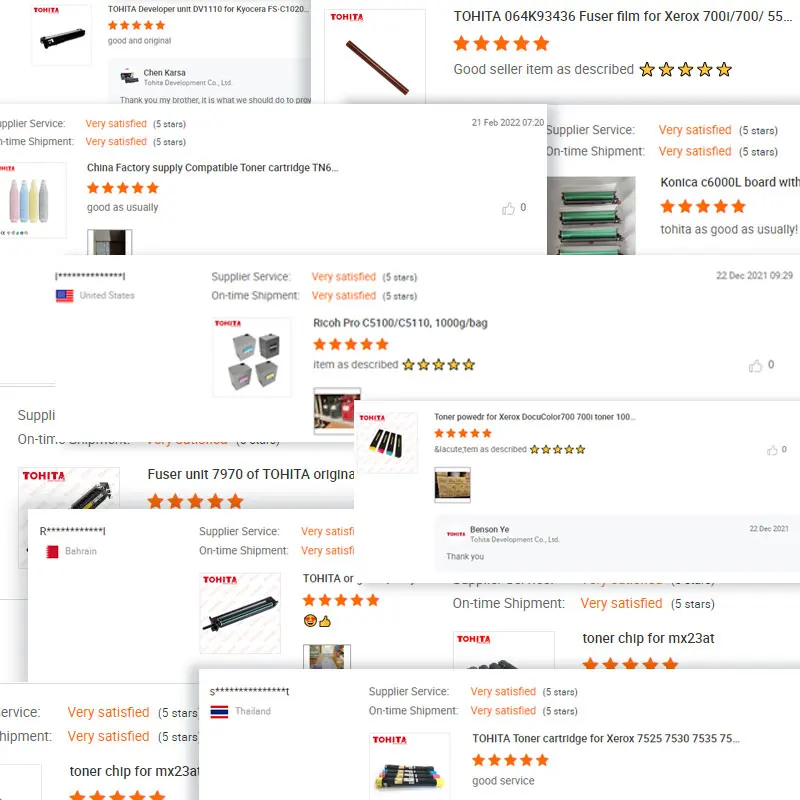The image size is (800, 800).
Task: Open the China Factory supply Compatible Toner link
Action: click(x=212, y=168)
